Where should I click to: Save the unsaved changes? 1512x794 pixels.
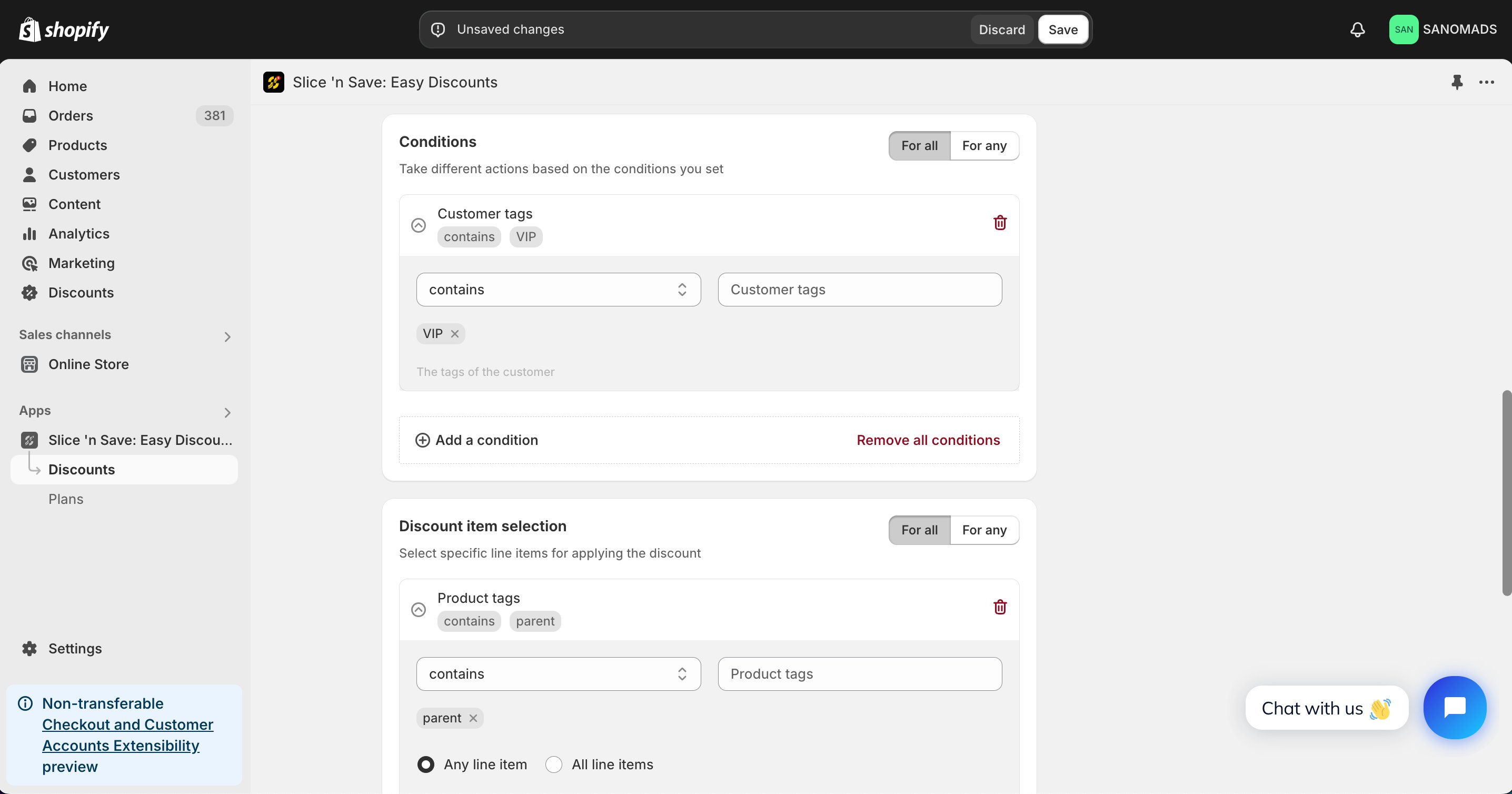[1063, 29]
